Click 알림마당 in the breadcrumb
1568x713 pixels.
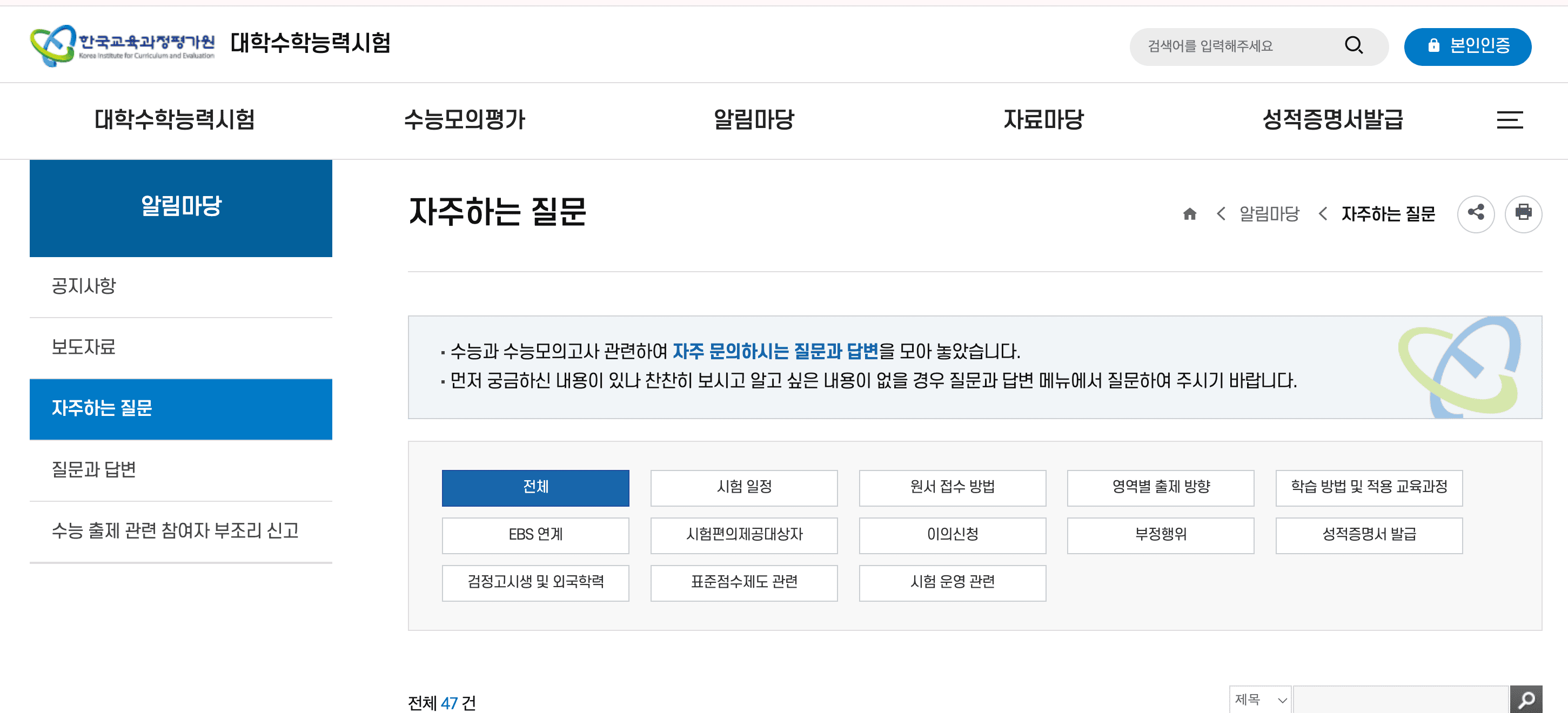[x=1269, y=213]
